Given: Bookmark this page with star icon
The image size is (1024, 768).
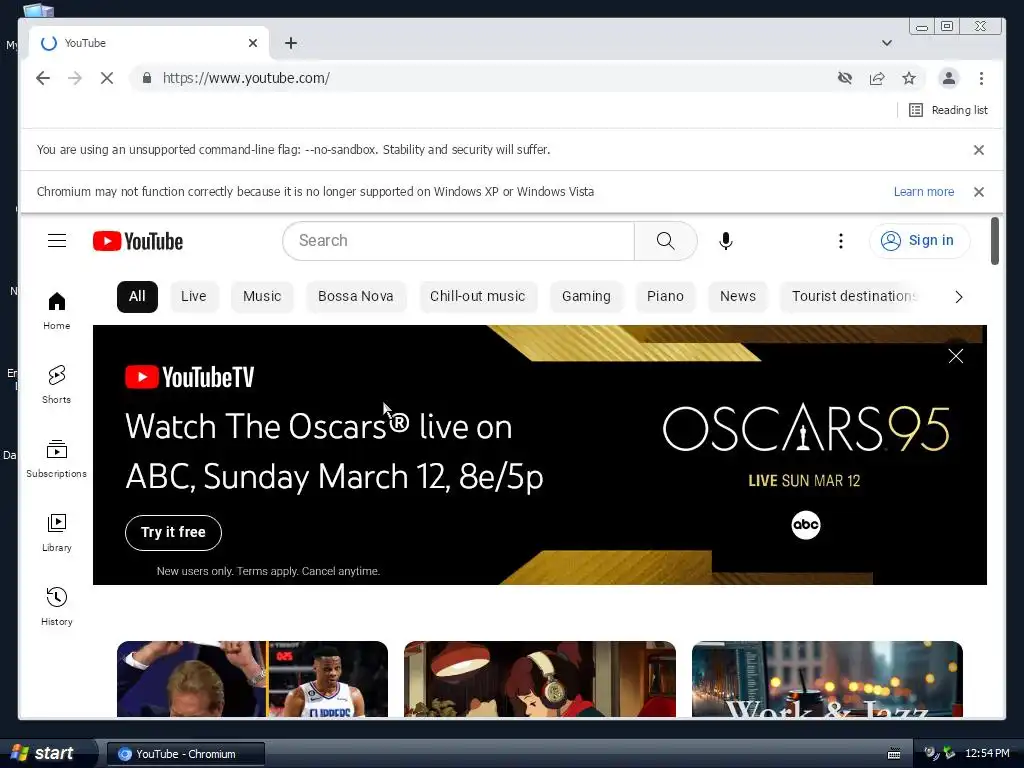Looking at the screenshot, I should click(909, 78).
